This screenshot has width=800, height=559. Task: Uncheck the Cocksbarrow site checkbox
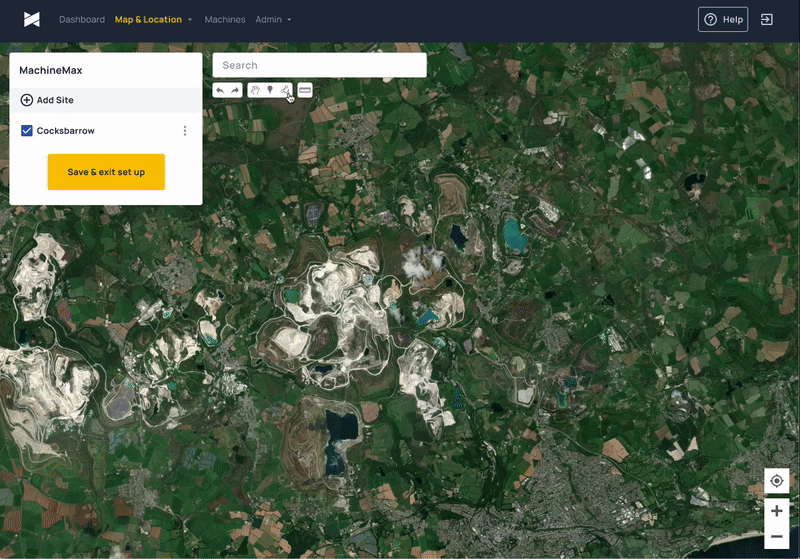[x=27, y=131]
